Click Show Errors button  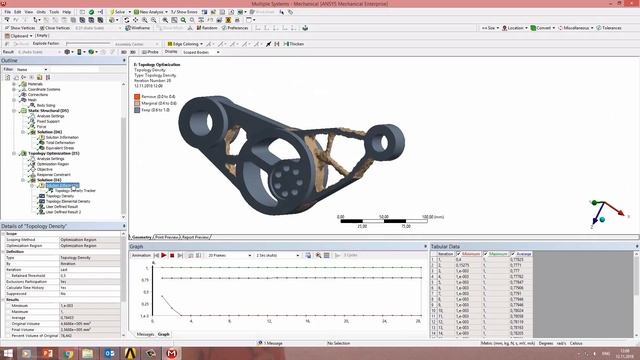point(184,12)
